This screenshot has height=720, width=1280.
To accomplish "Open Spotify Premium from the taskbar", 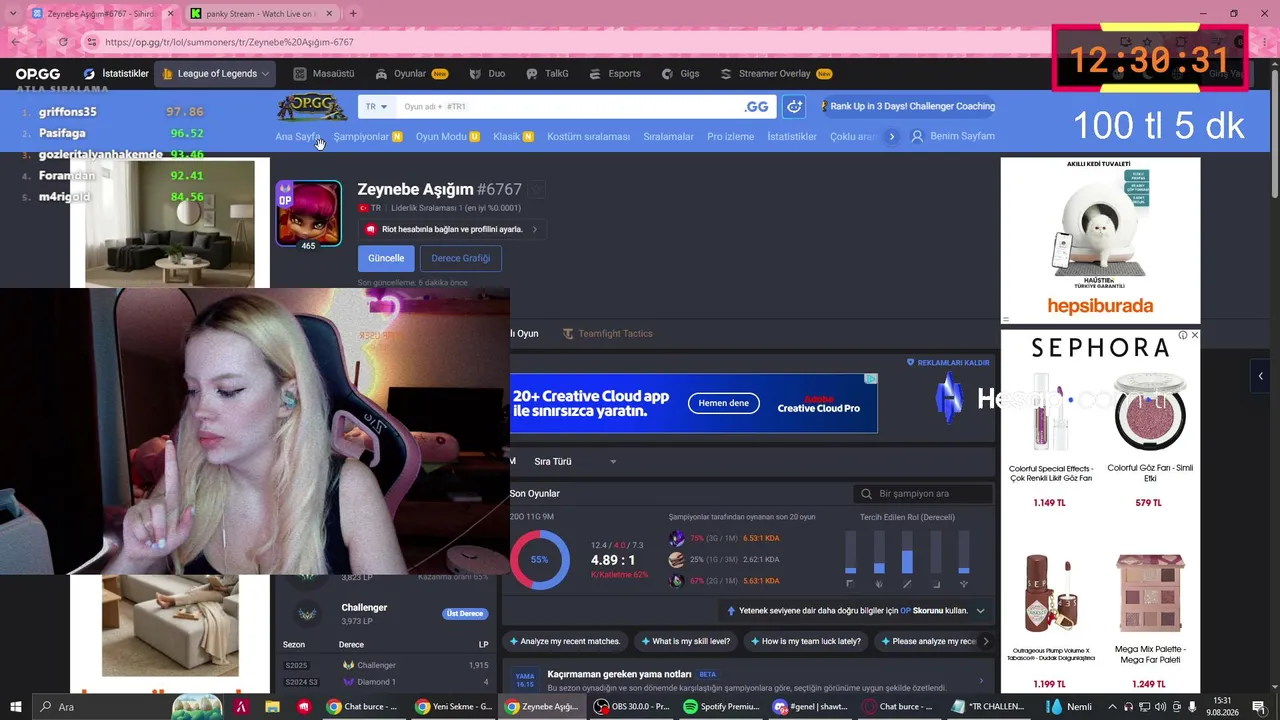I will (721, 707).
